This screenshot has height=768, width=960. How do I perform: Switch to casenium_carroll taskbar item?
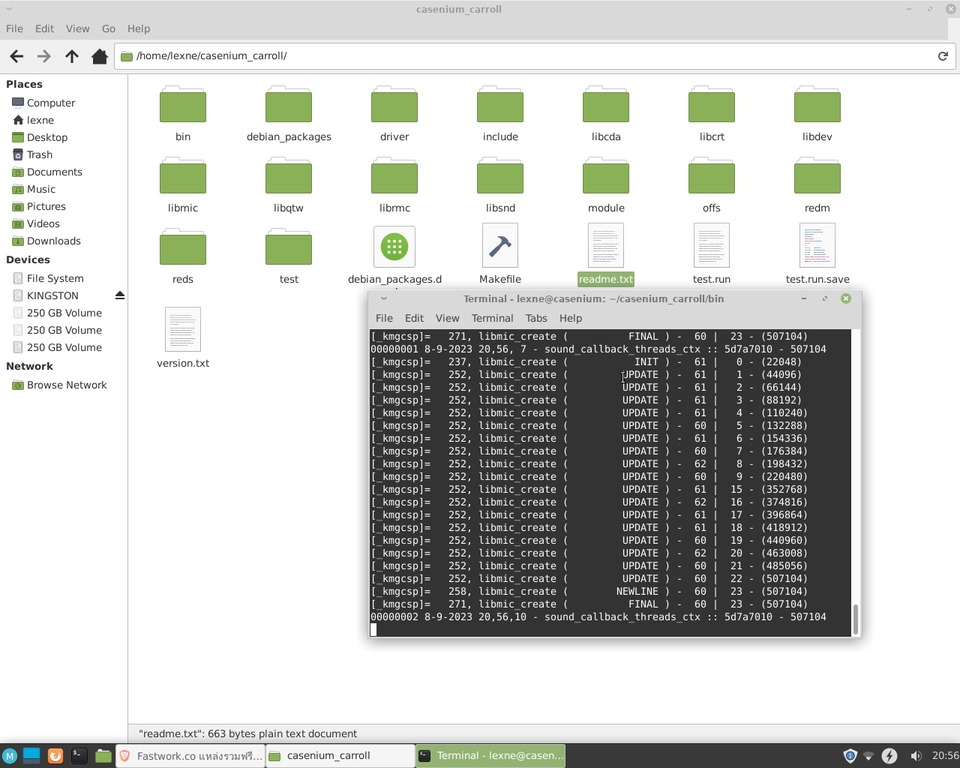coord(340,756)
